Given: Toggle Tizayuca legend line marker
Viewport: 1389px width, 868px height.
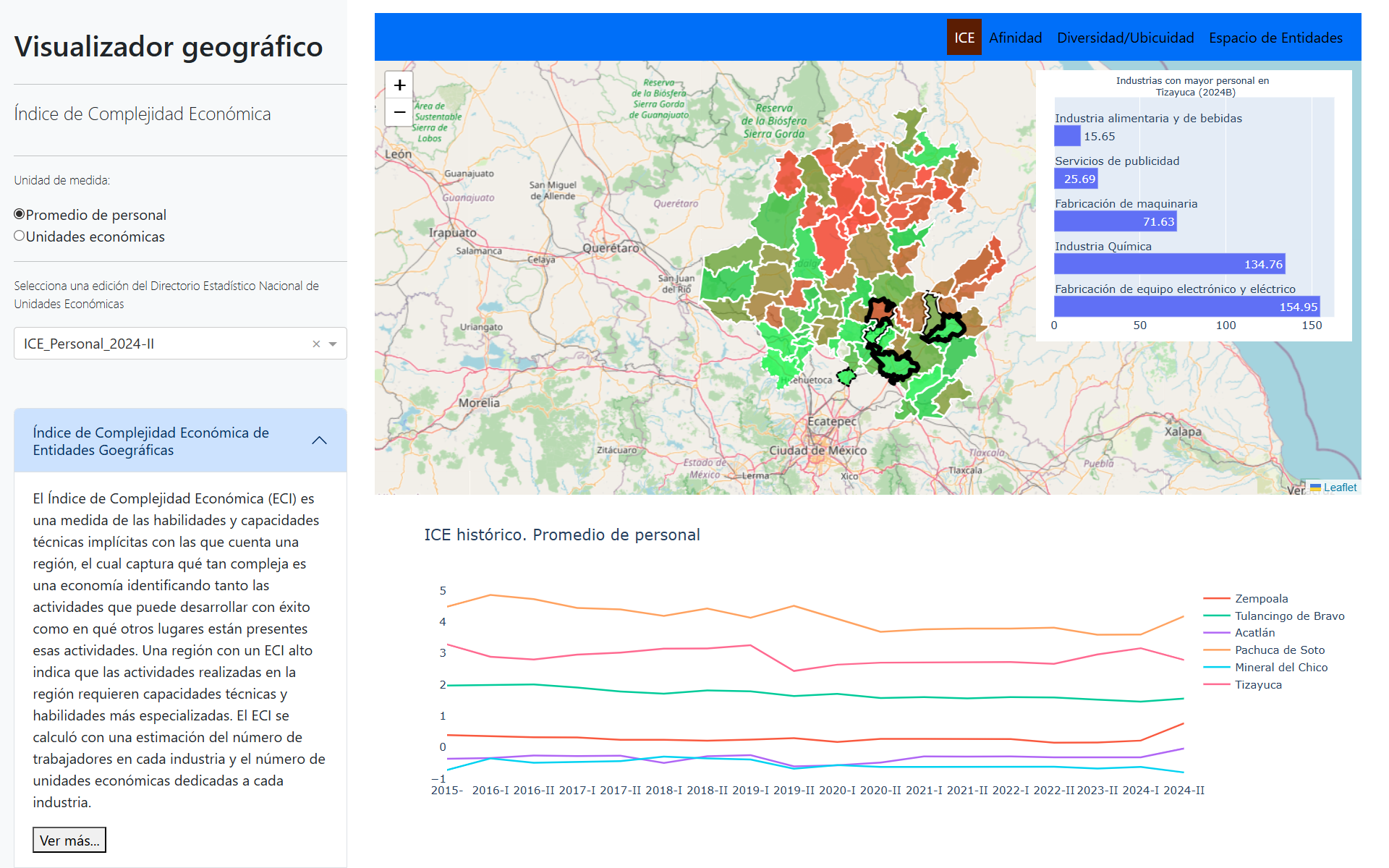Looking at the screenshot, I should pyautogui.click(x=1217, y=684).
